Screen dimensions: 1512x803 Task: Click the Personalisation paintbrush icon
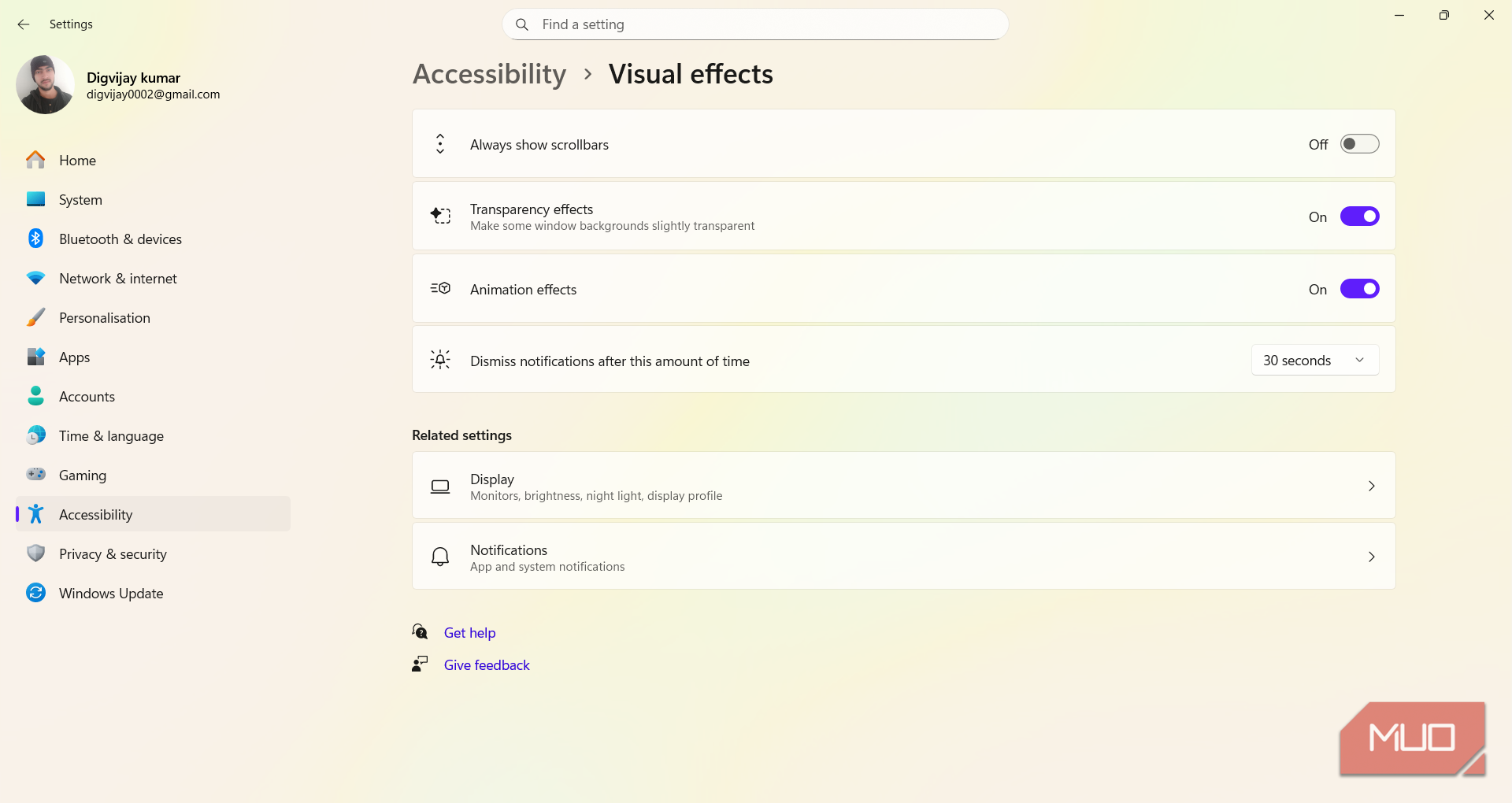click(x=35, y=317)
